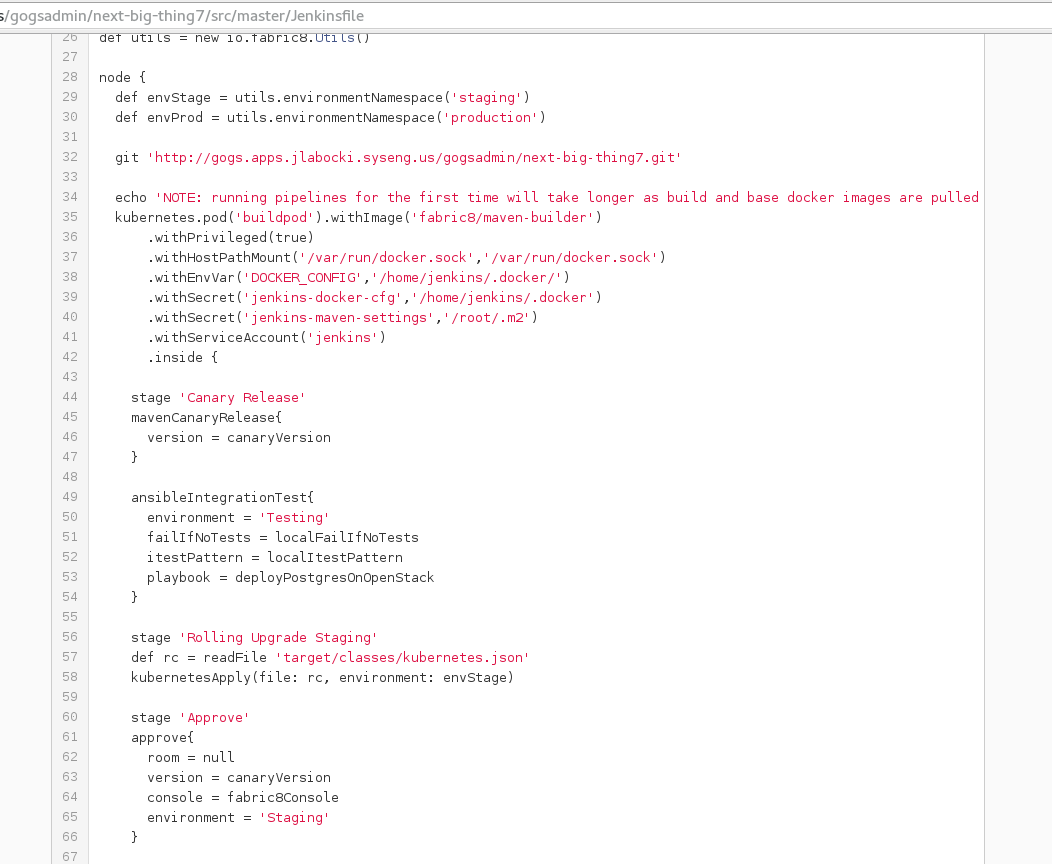Screen dimensions: 1052x864
Task: Jump to line number 44
Action: tap(70, 397)
